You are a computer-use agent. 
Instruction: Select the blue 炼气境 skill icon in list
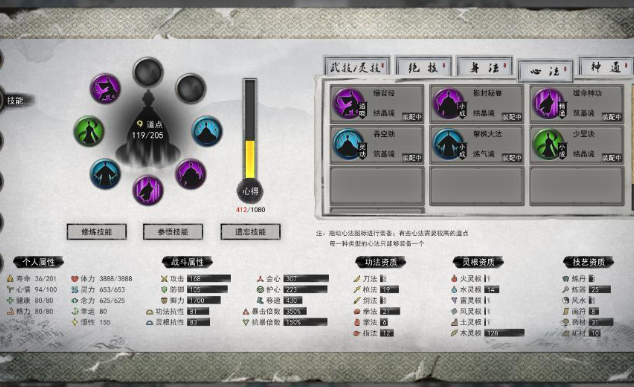[x=448, y=144]
